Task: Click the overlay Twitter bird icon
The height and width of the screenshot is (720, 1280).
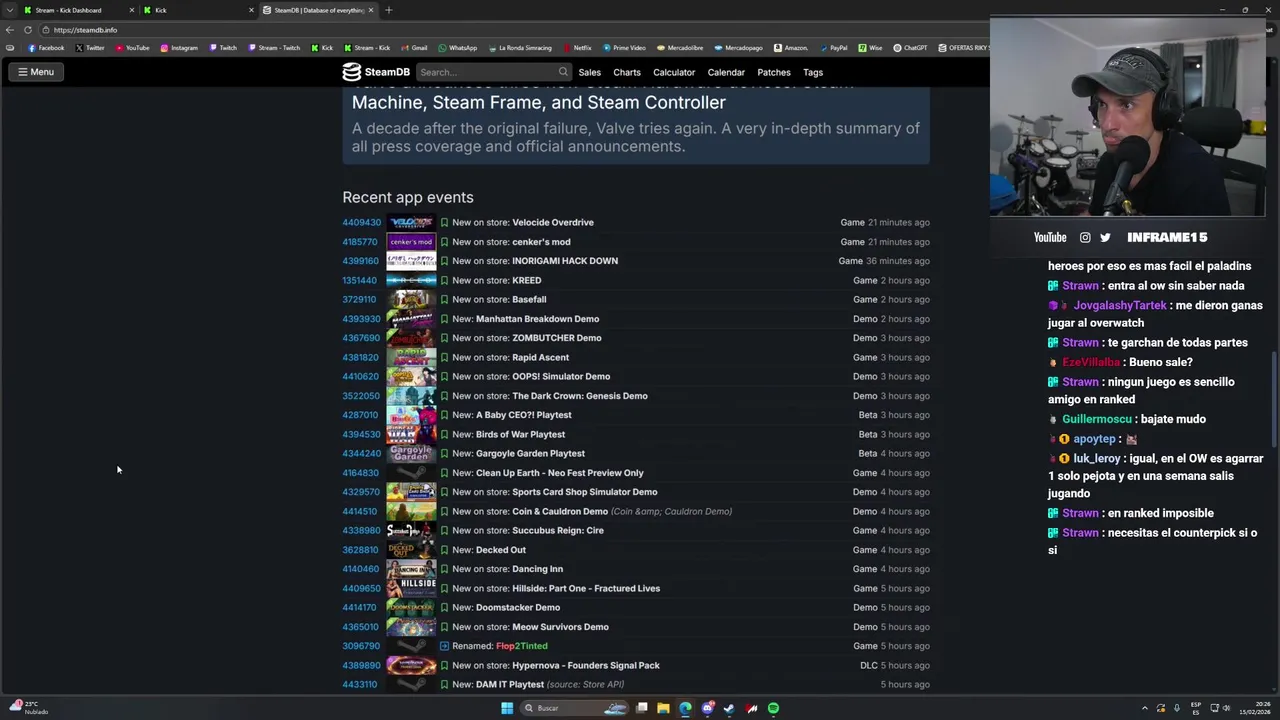Action: pyautogui.click(x=1105, y=237)
